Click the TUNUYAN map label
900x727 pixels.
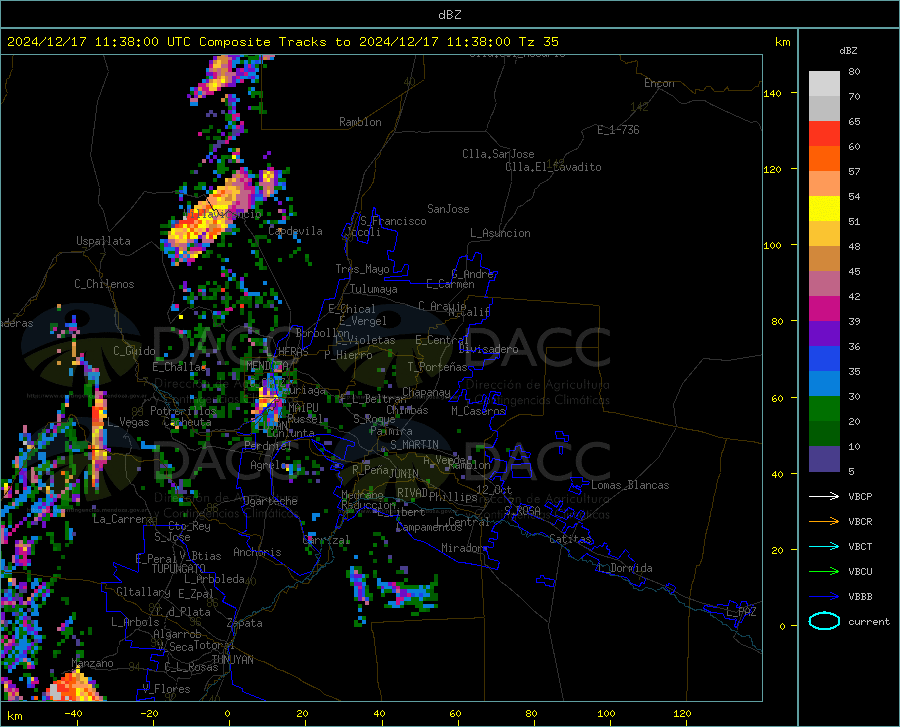(232, 660)
